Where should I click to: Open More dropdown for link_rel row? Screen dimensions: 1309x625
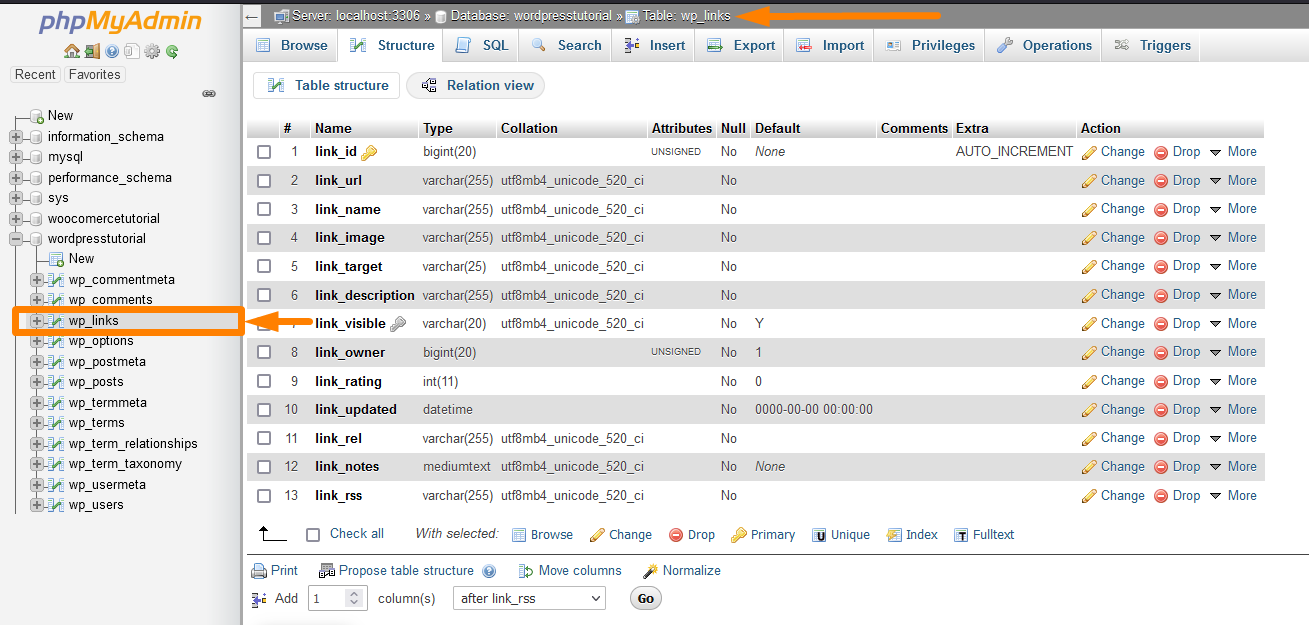1233,438
